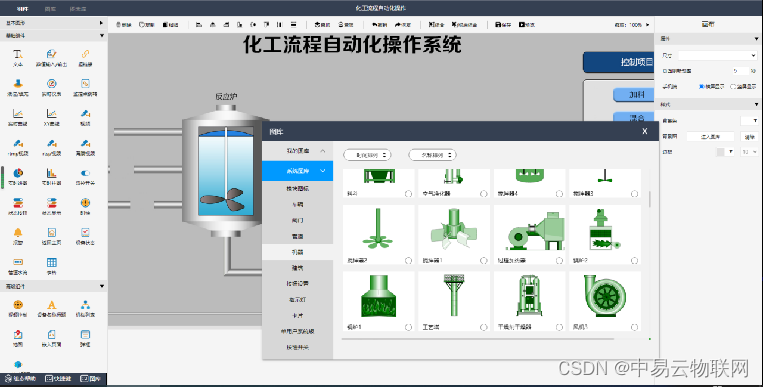Viewport: 763px width, 387px height.
Task: Open shortcuts in bottom bar
Action: point(58,378)
